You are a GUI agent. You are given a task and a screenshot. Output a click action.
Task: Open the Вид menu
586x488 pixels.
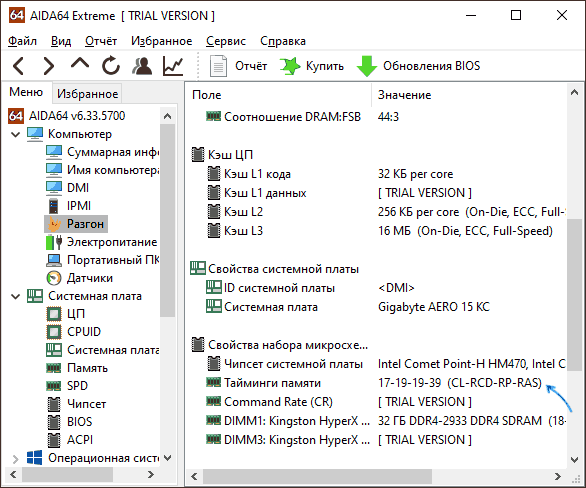pyautogui.click(x=61, y=41)
